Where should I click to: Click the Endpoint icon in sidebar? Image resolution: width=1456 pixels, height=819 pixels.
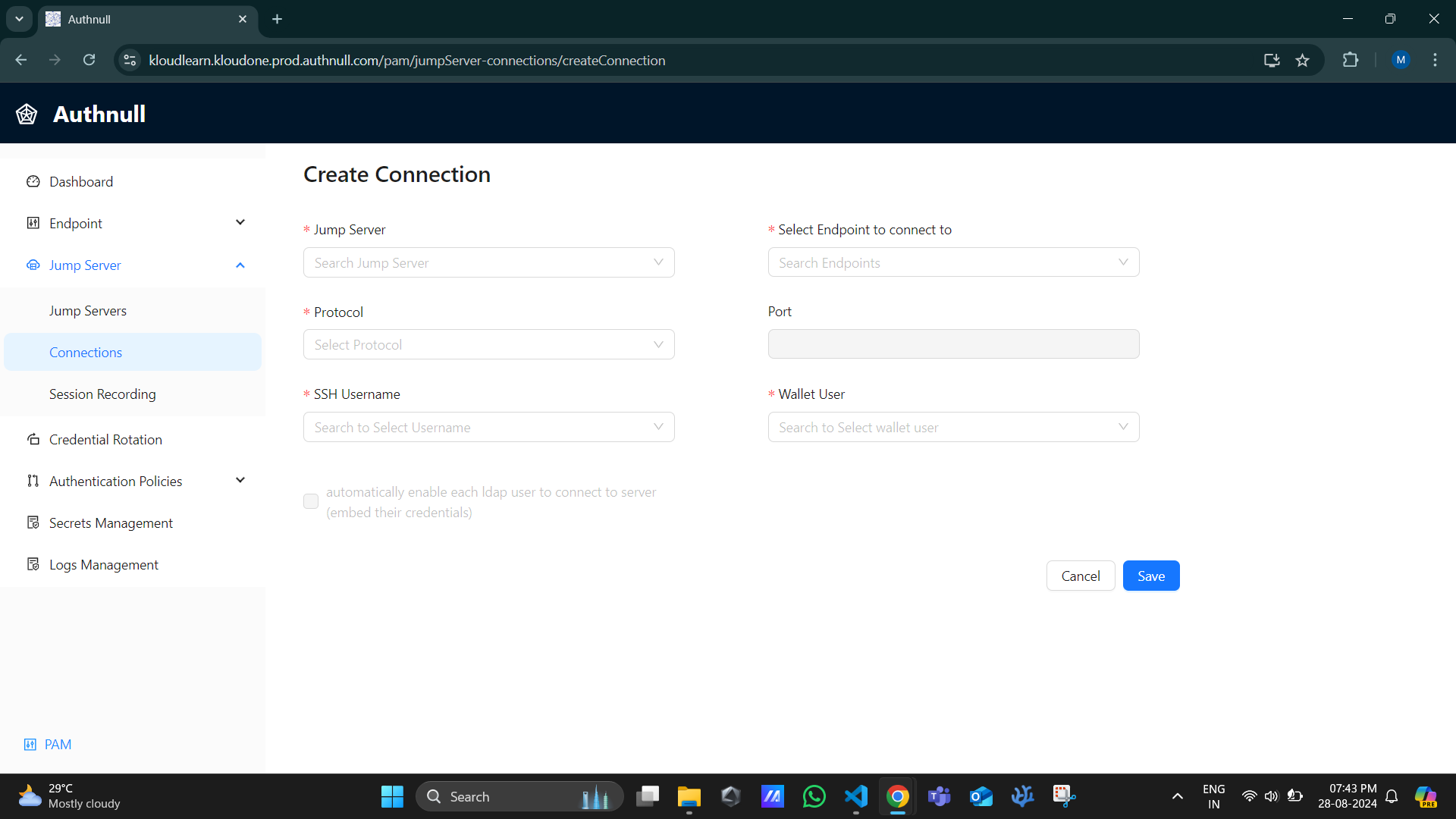pos(32,223)
